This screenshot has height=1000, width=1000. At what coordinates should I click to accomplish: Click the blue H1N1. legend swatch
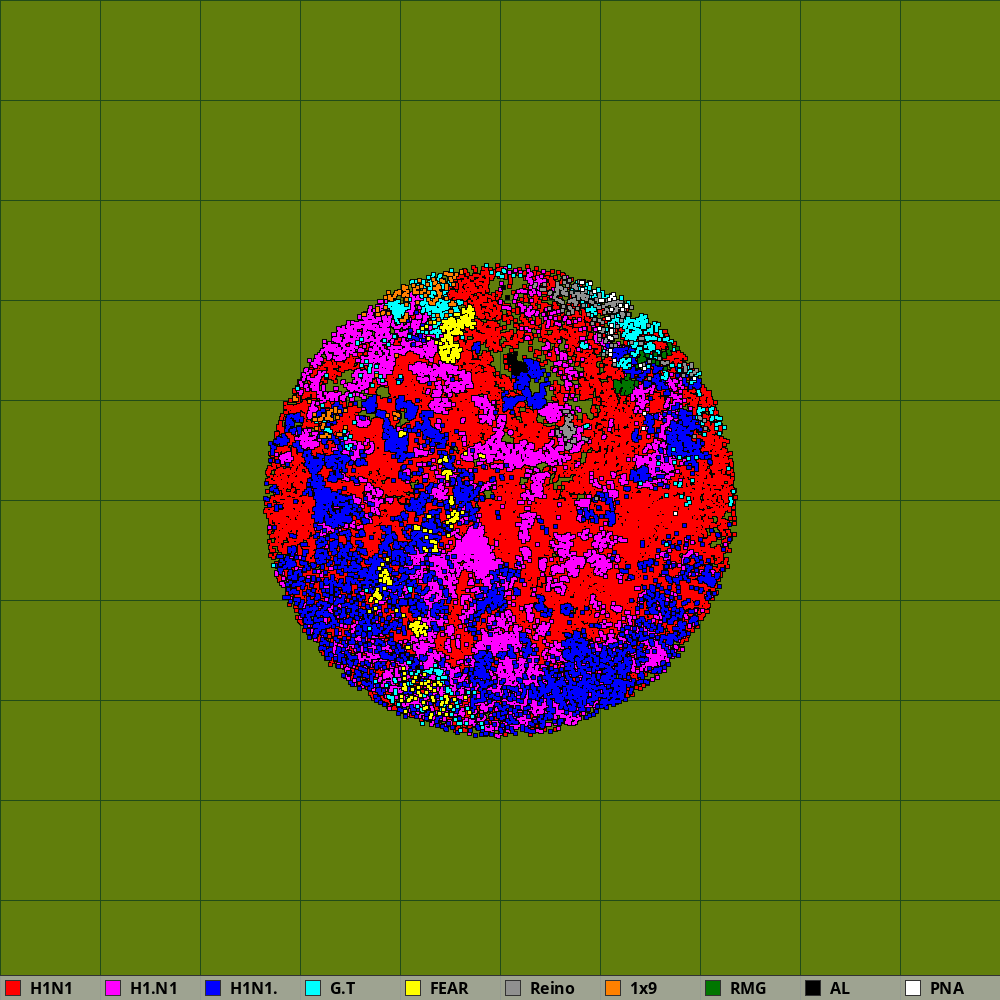tap(213, 988)
